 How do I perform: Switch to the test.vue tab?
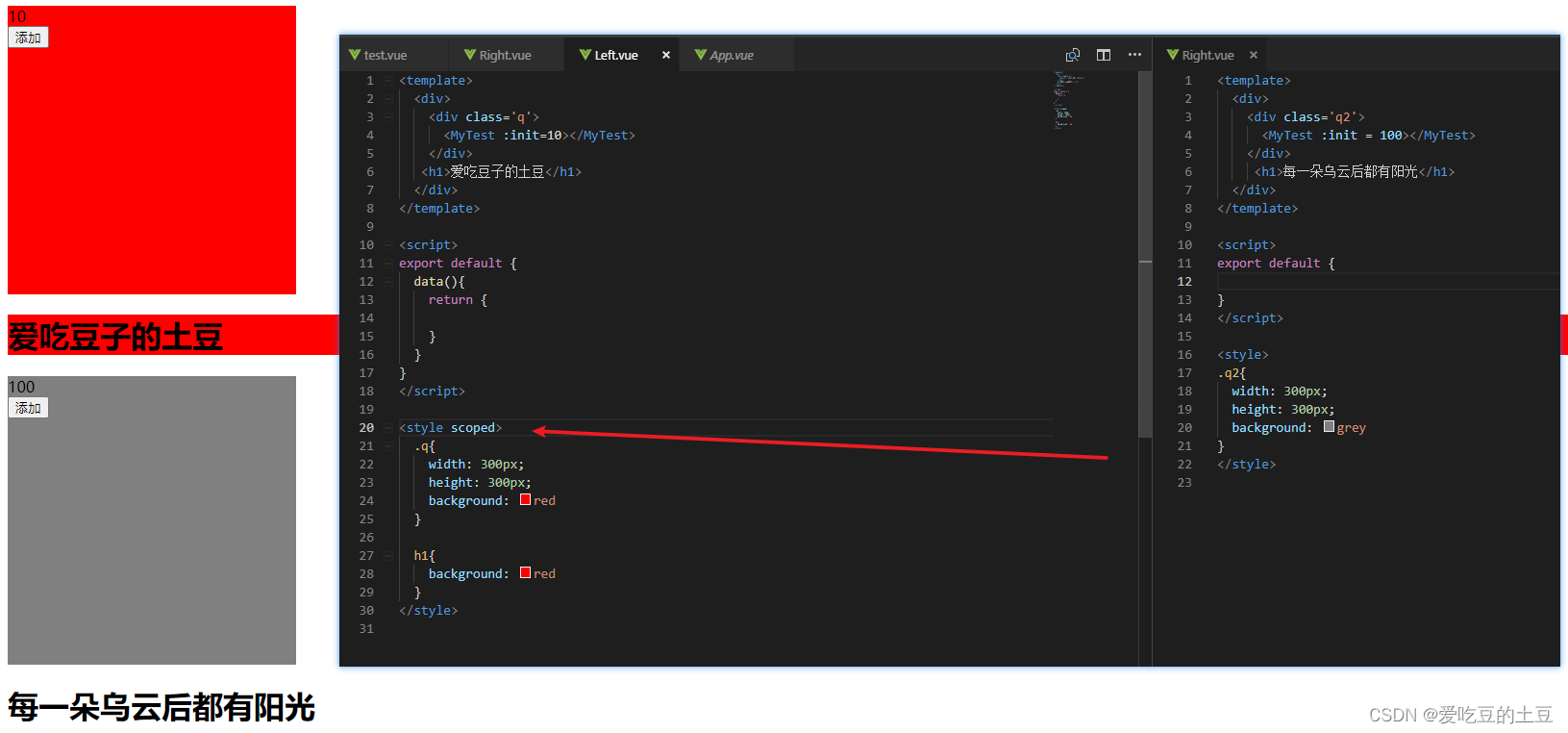pos(386,55)
